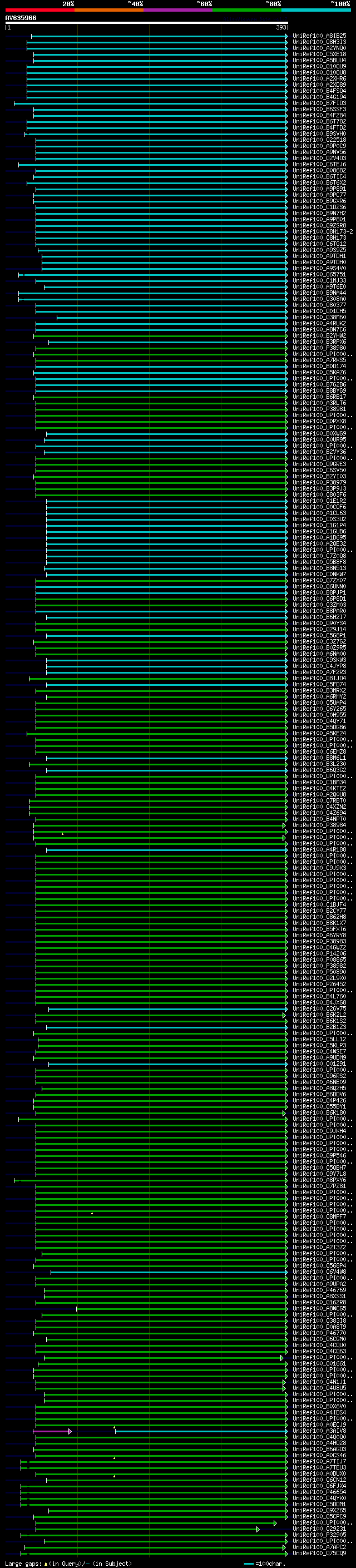Click the green ~80% identity legend bar

coord(247,10)
